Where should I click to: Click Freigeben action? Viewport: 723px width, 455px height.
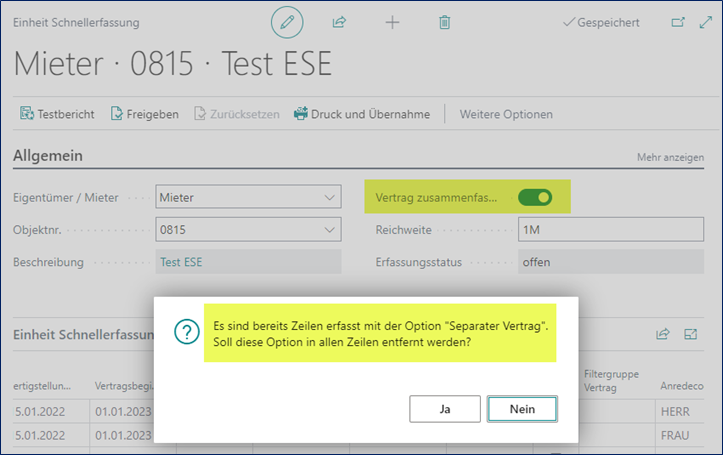[144, 114]
